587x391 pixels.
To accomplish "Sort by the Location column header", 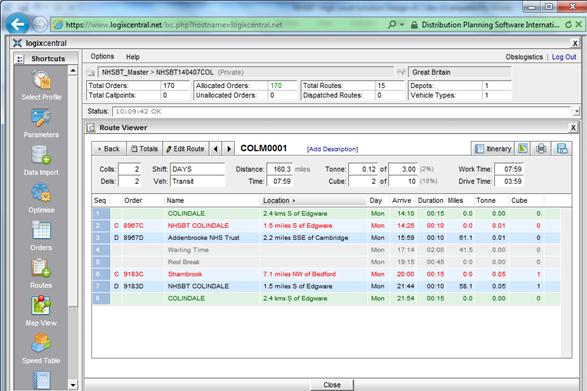I will click(x=313, y=200).
